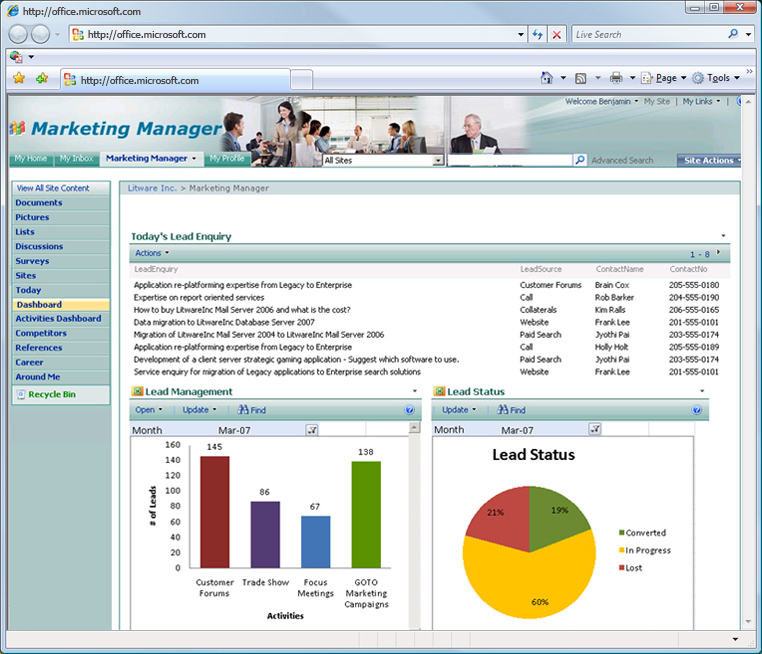Click the Home icon in the command bar
The width and height of the screenshot is (762, 654).
pyautogui.click(x=546, y=78)
